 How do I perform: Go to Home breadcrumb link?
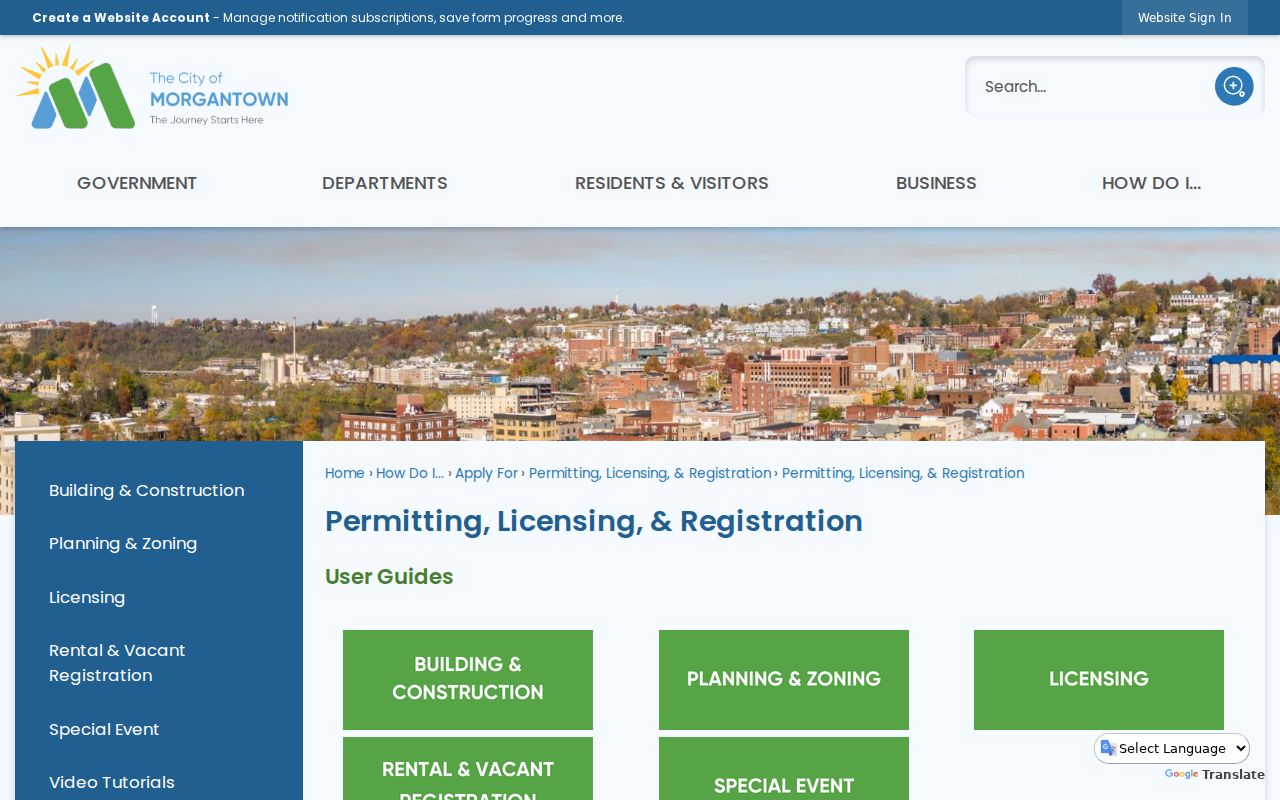(345, 473)
